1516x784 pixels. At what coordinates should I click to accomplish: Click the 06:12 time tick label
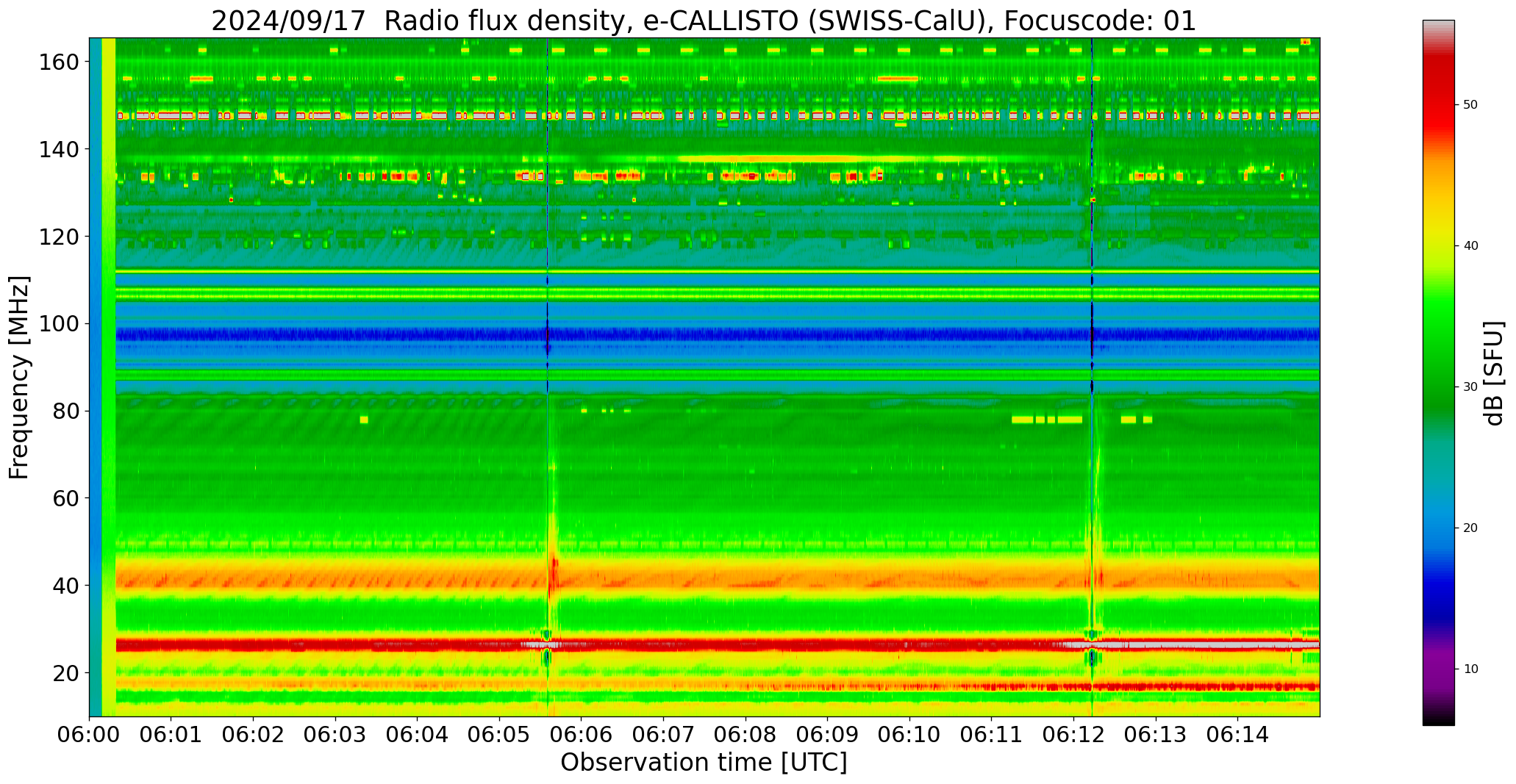1074,734
